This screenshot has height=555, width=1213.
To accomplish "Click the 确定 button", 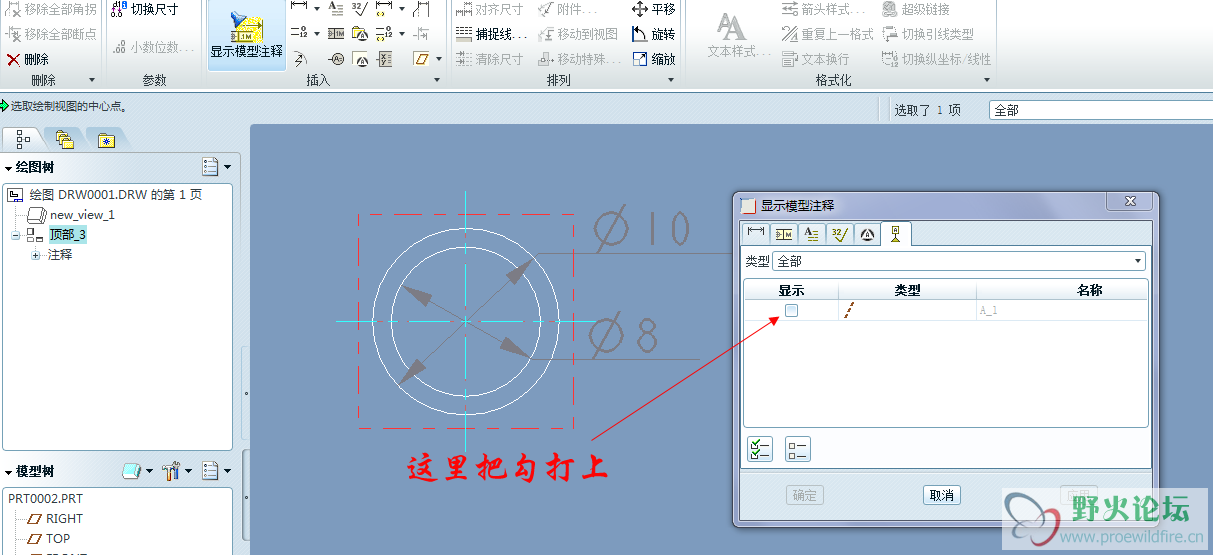I will coord(805,495).
